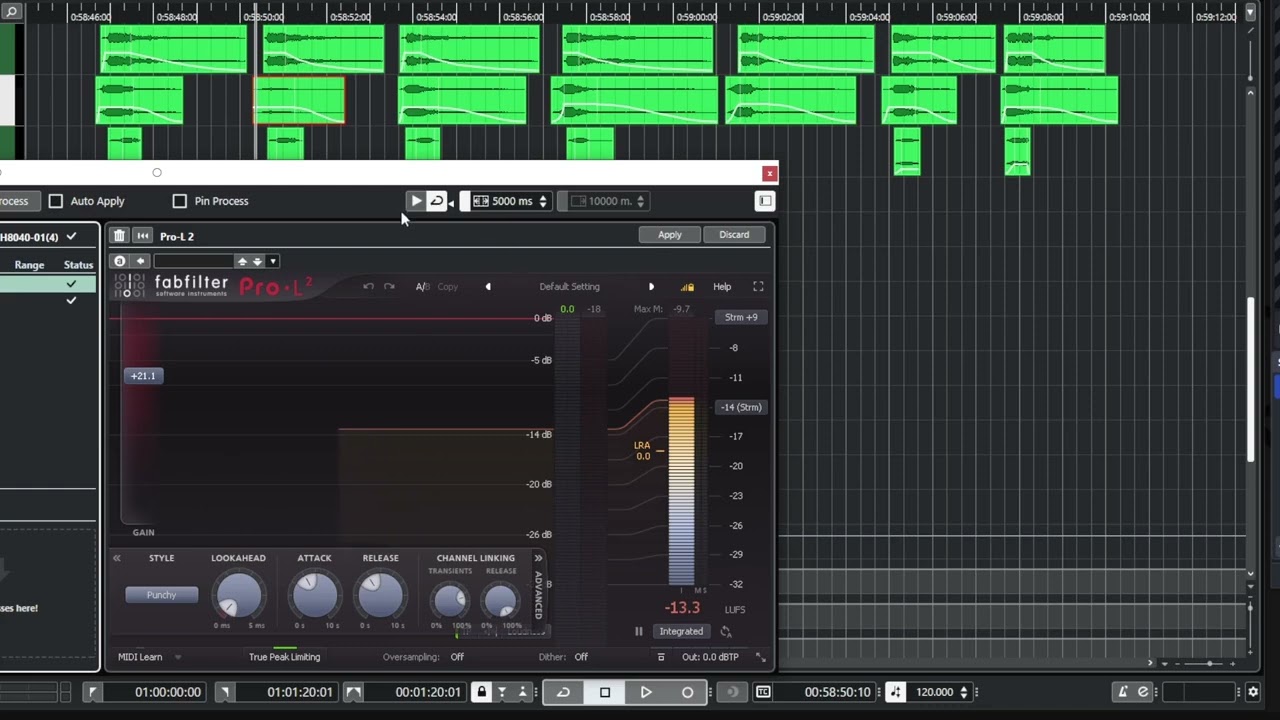1280x720 pixels.
Task: Click the timecode format icon
Action: point(763,692)
